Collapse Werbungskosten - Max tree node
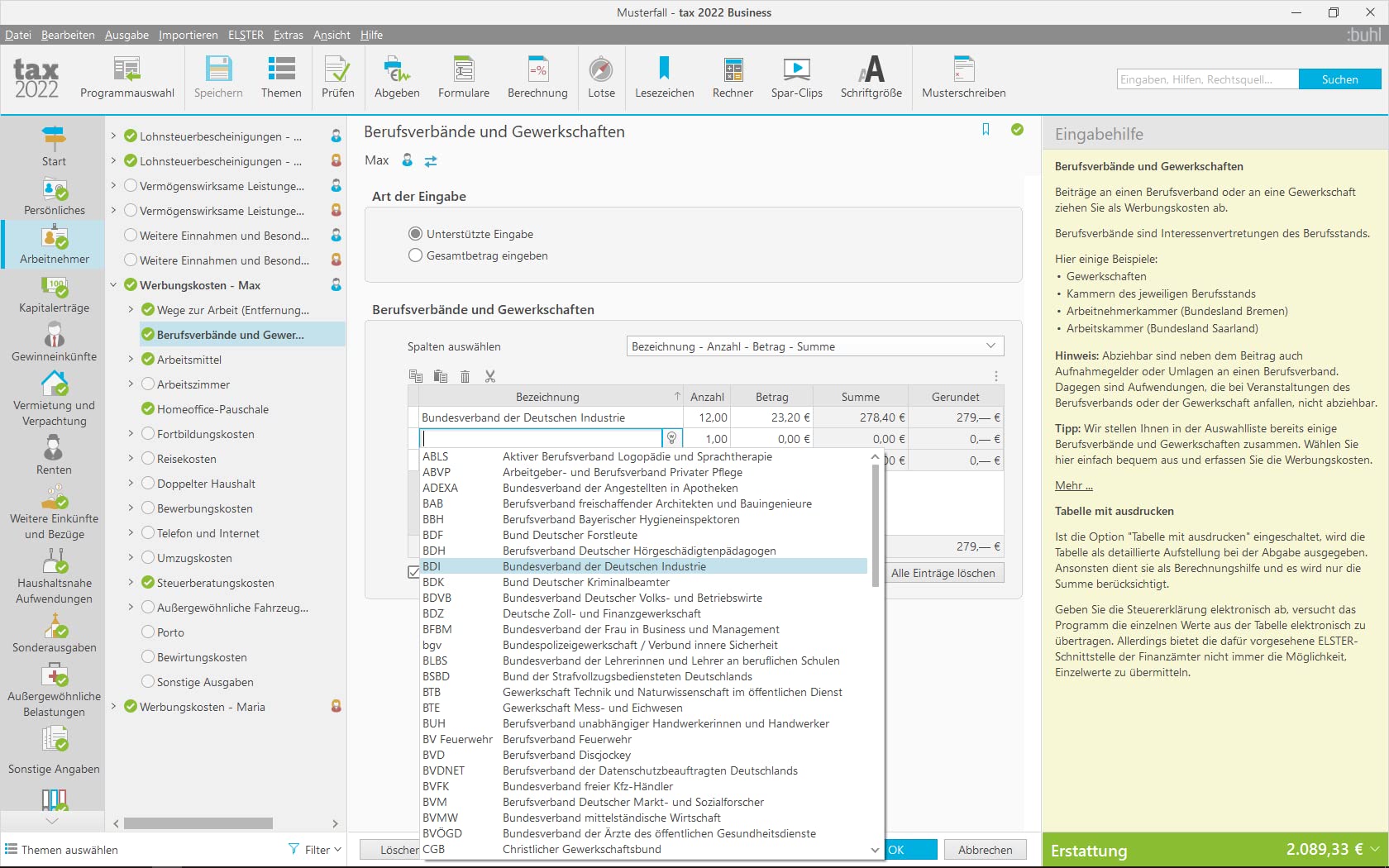Viewport: 1389px width, 868px height. [113, 285]
